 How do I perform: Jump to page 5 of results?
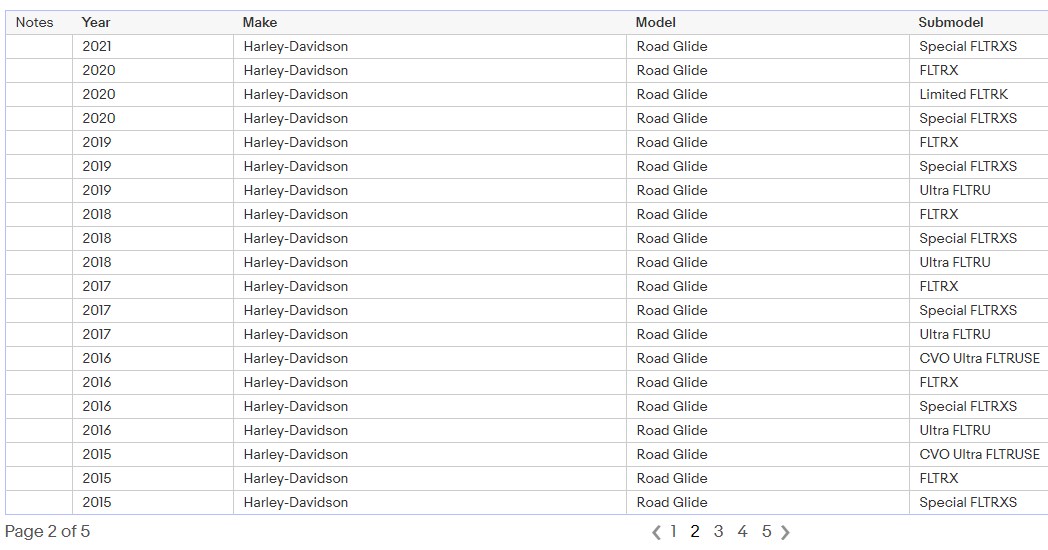(766, 531)
